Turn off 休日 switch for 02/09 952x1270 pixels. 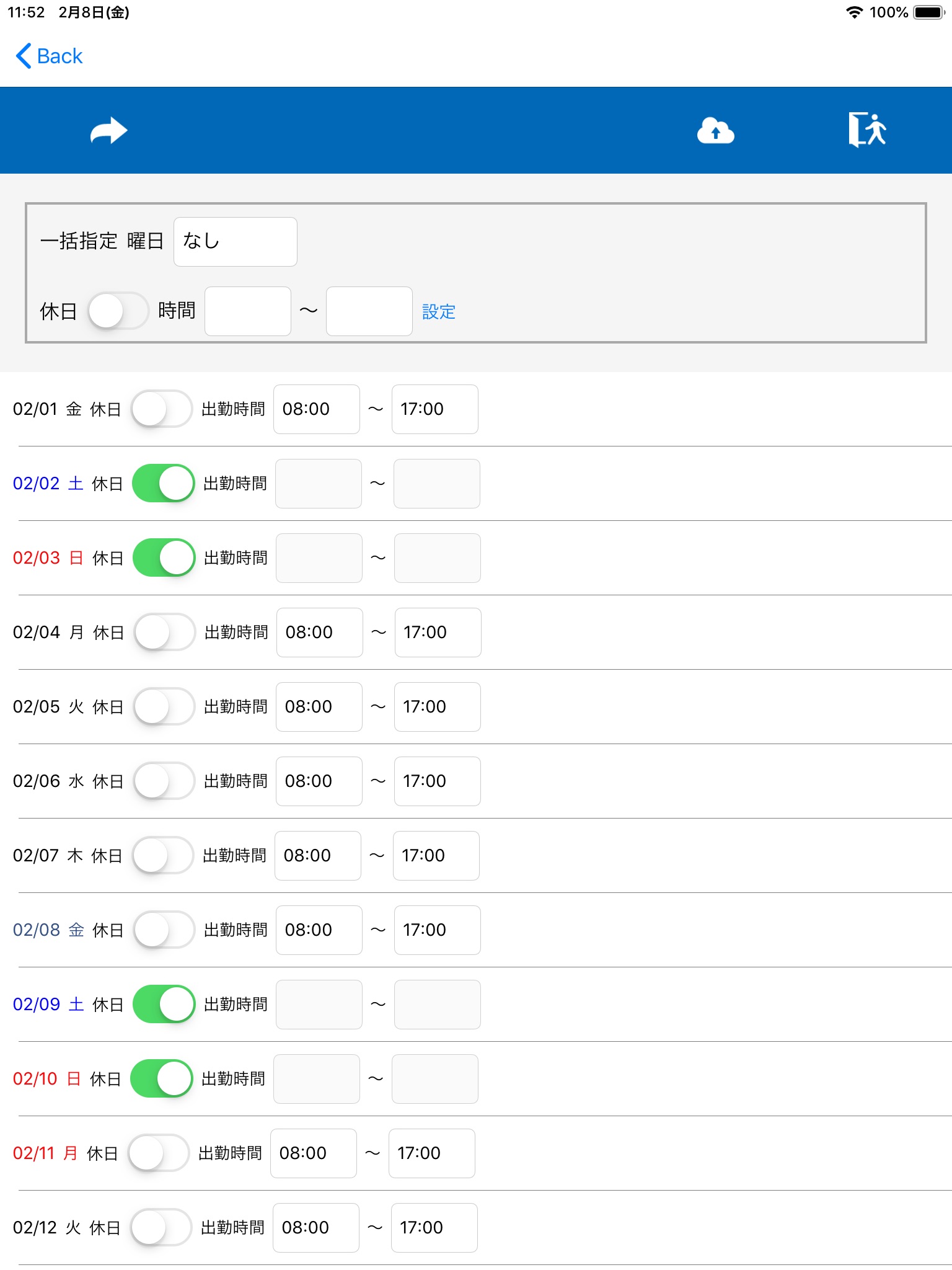pyautogui.click(x=164, y=1005)
